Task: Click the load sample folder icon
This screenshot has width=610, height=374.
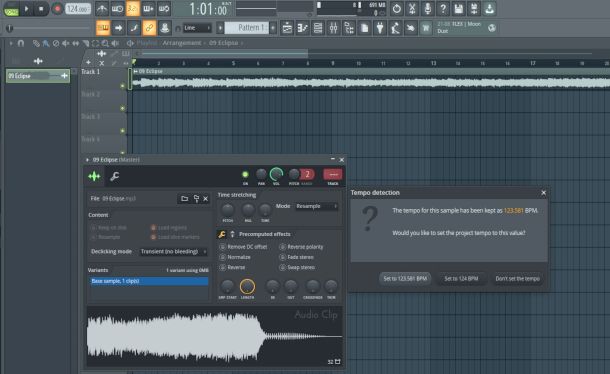Action: coord(184,199)
